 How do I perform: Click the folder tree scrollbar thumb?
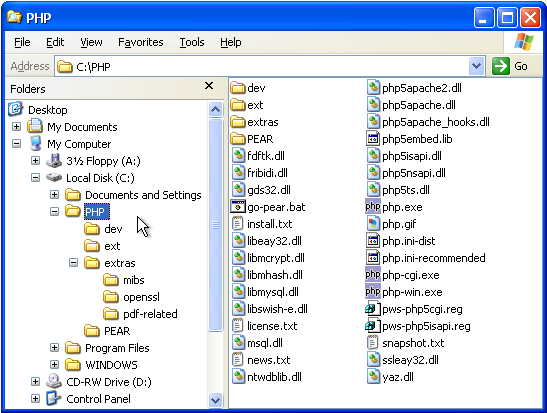coord(216,225)
